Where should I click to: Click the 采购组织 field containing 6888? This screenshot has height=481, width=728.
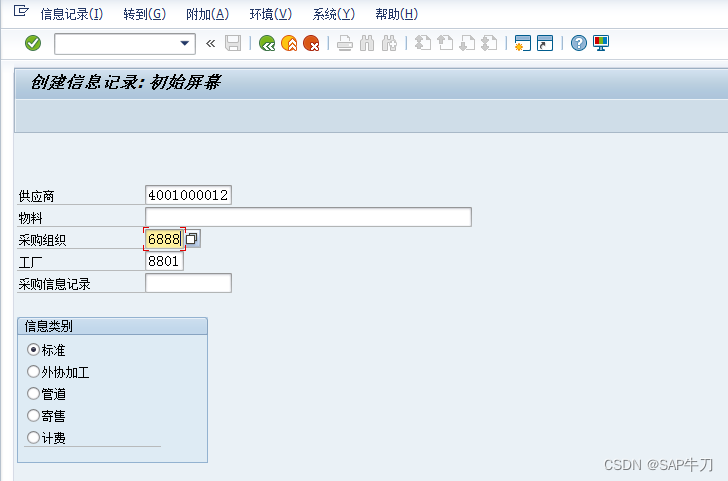pyautogui.click(x=164, y=239)
